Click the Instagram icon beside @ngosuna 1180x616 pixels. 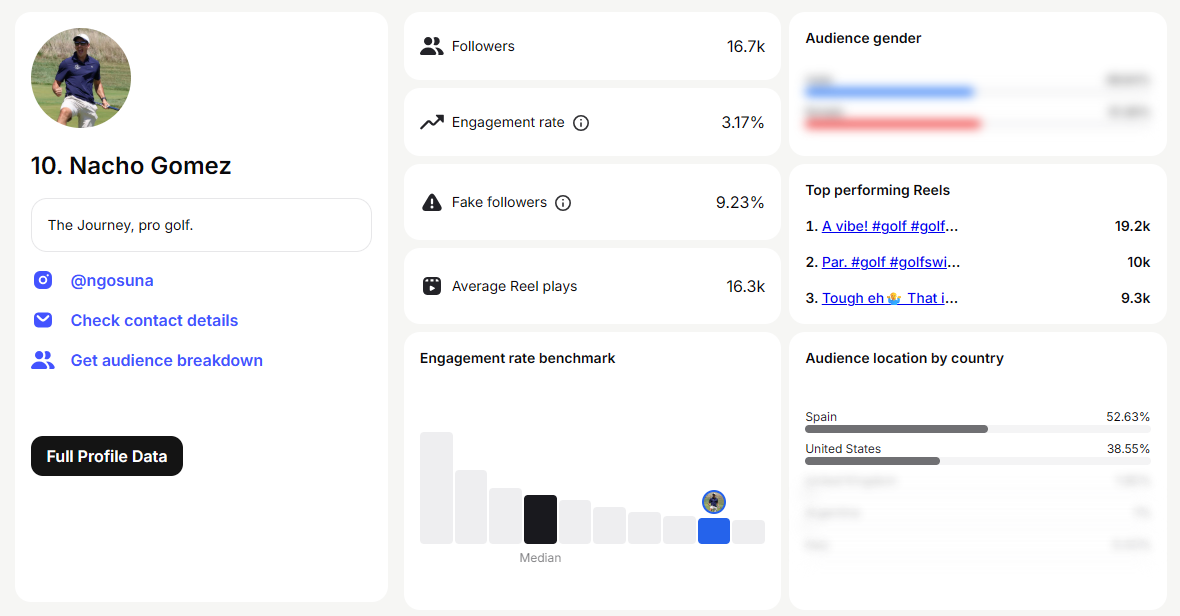pyautogui.click(x=43, y=280)
